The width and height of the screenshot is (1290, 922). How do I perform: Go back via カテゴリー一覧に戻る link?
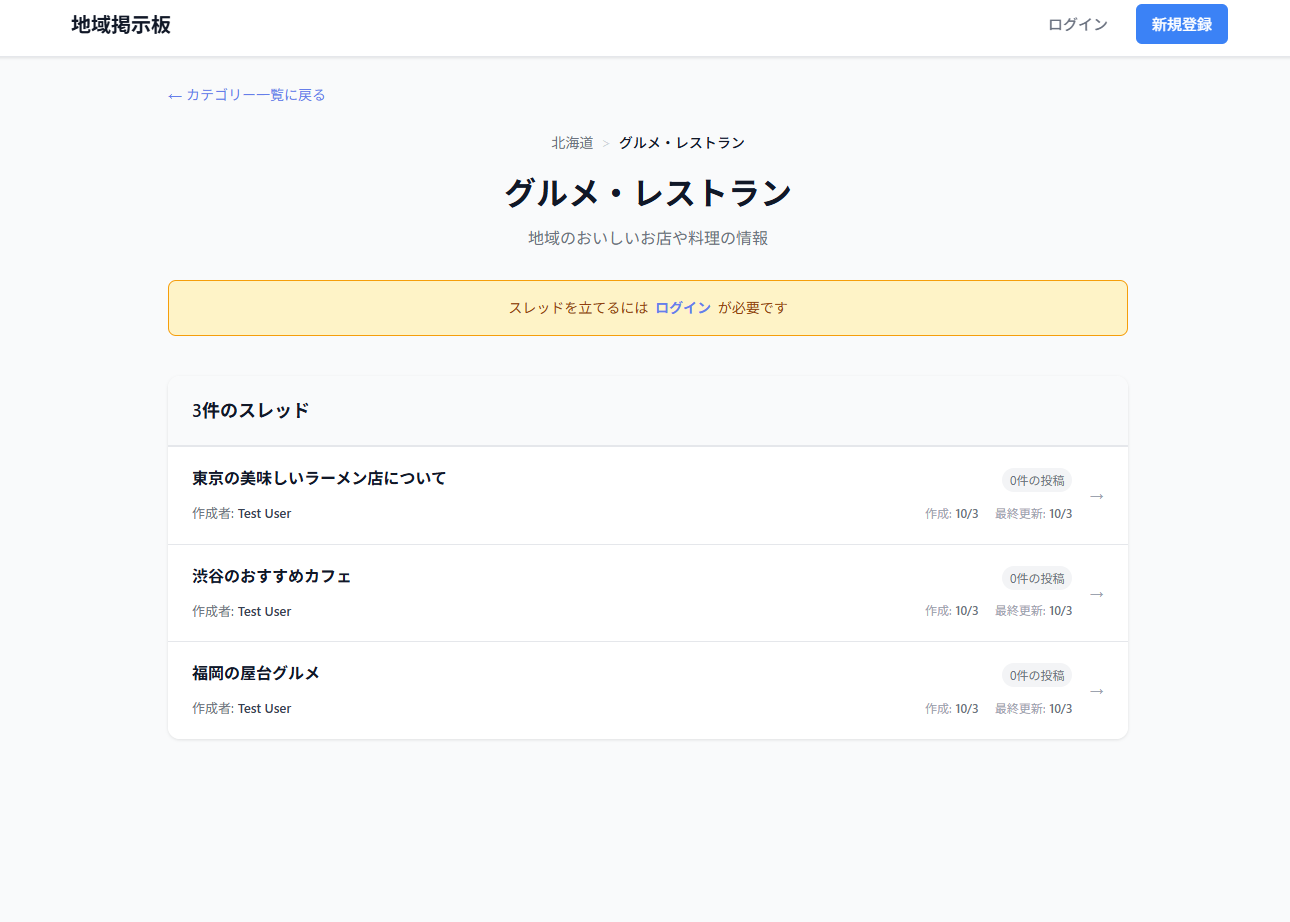coord(247,95)
